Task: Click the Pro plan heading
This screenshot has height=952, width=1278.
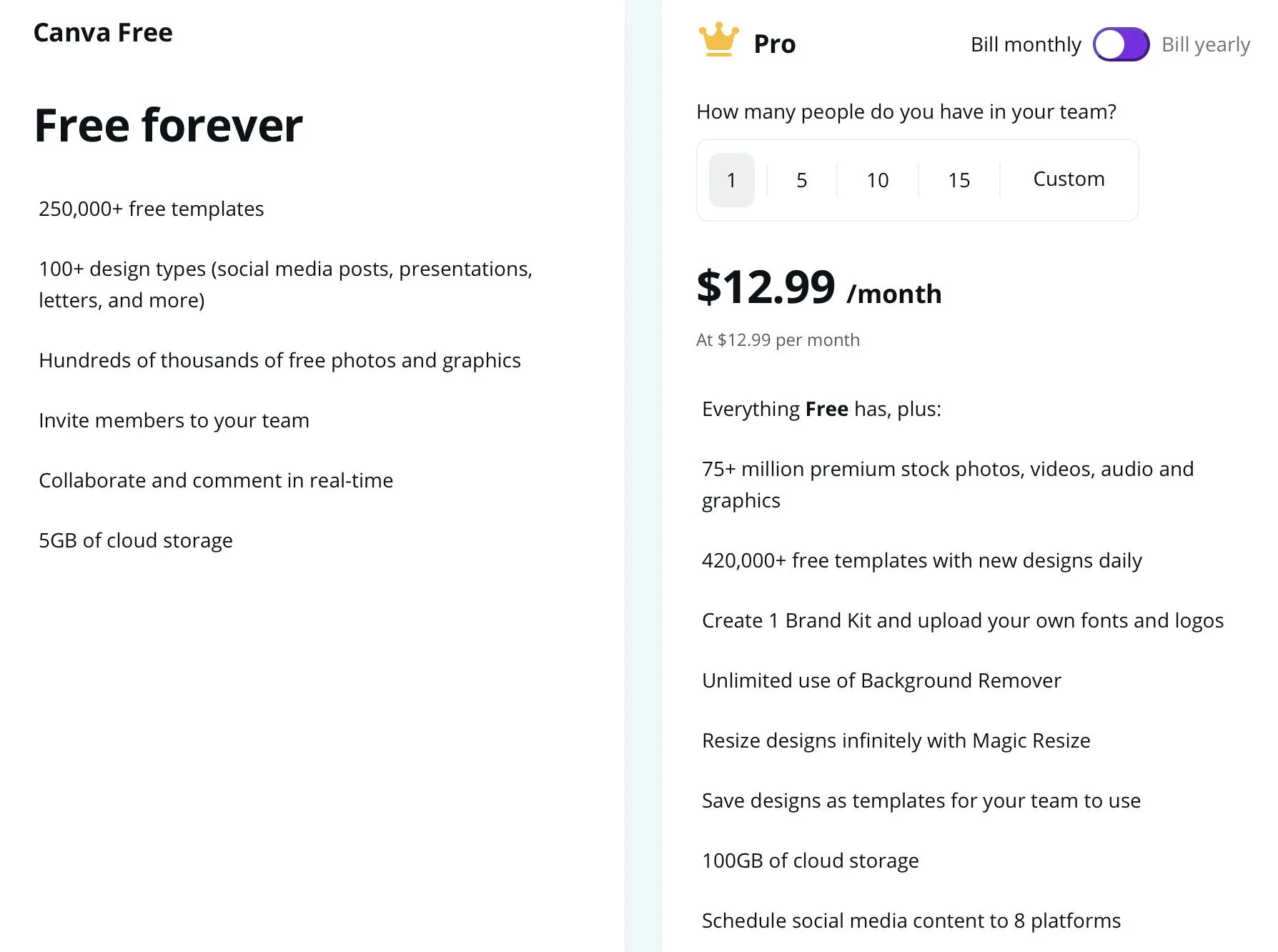Action: coord(774,44)
